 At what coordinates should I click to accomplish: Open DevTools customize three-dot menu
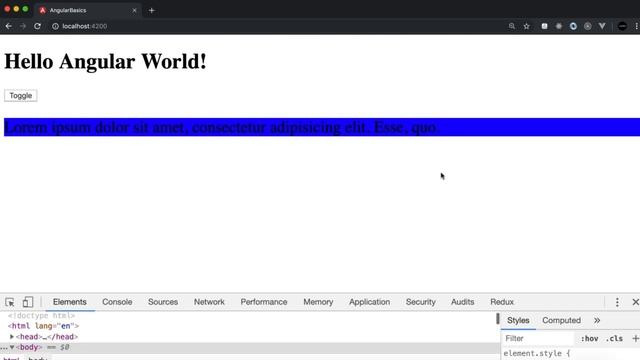[x=617, y=302]
